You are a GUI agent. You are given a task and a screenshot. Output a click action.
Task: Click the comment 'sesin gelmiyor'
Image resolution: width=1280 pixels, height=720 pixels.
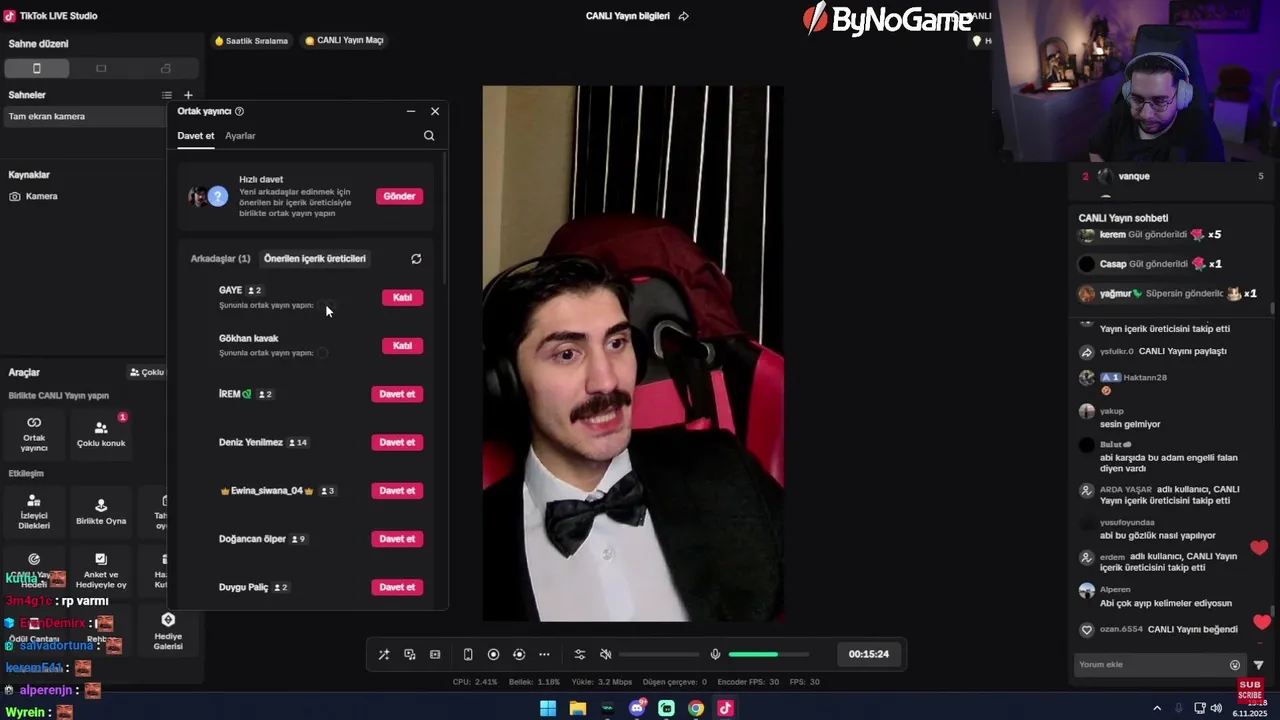(x=1130, y=424)
